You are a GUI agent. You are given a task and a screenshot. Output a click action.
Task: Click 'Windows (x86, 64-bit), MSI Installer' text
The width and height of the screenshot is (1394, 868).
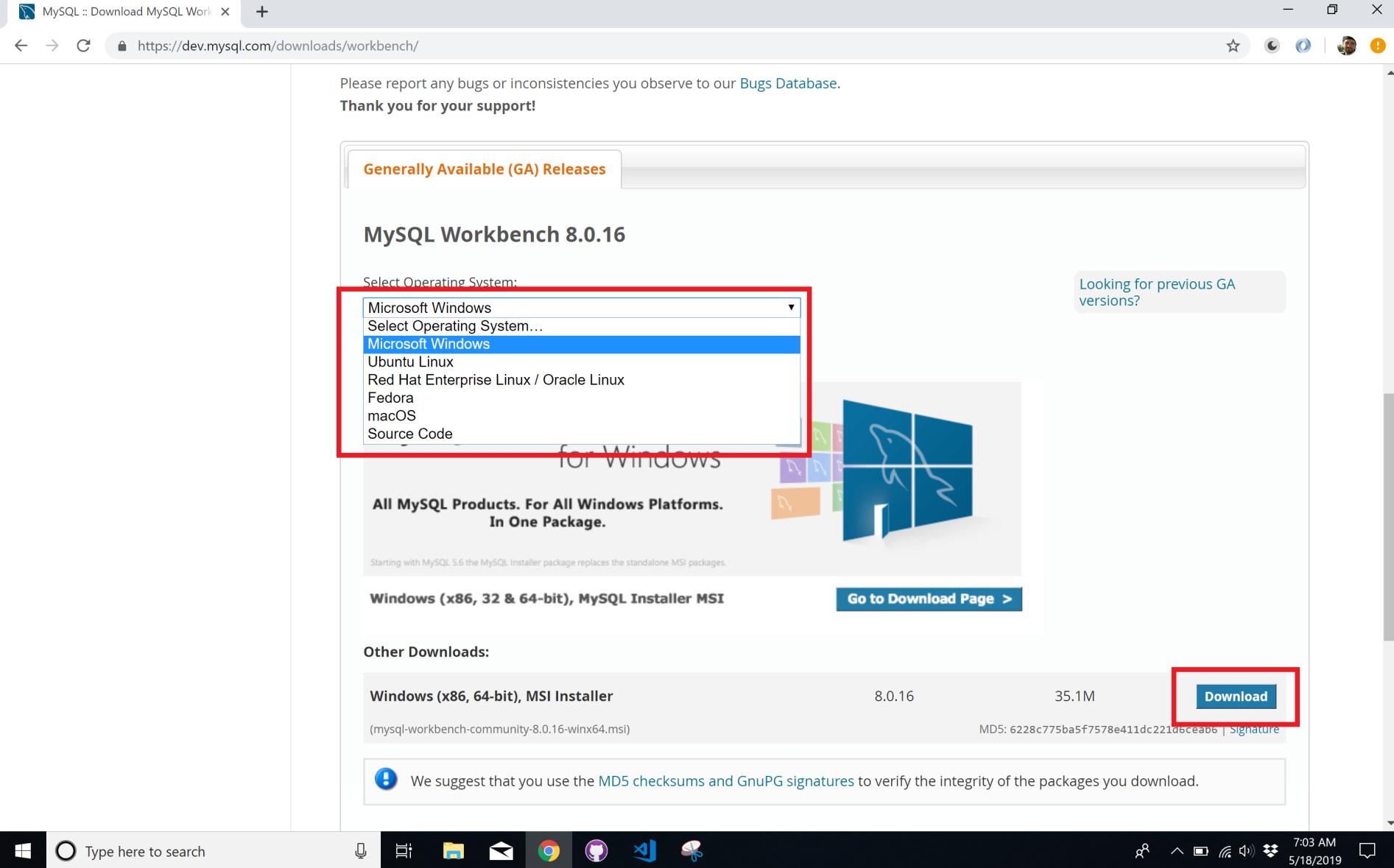tap(491, 696)
